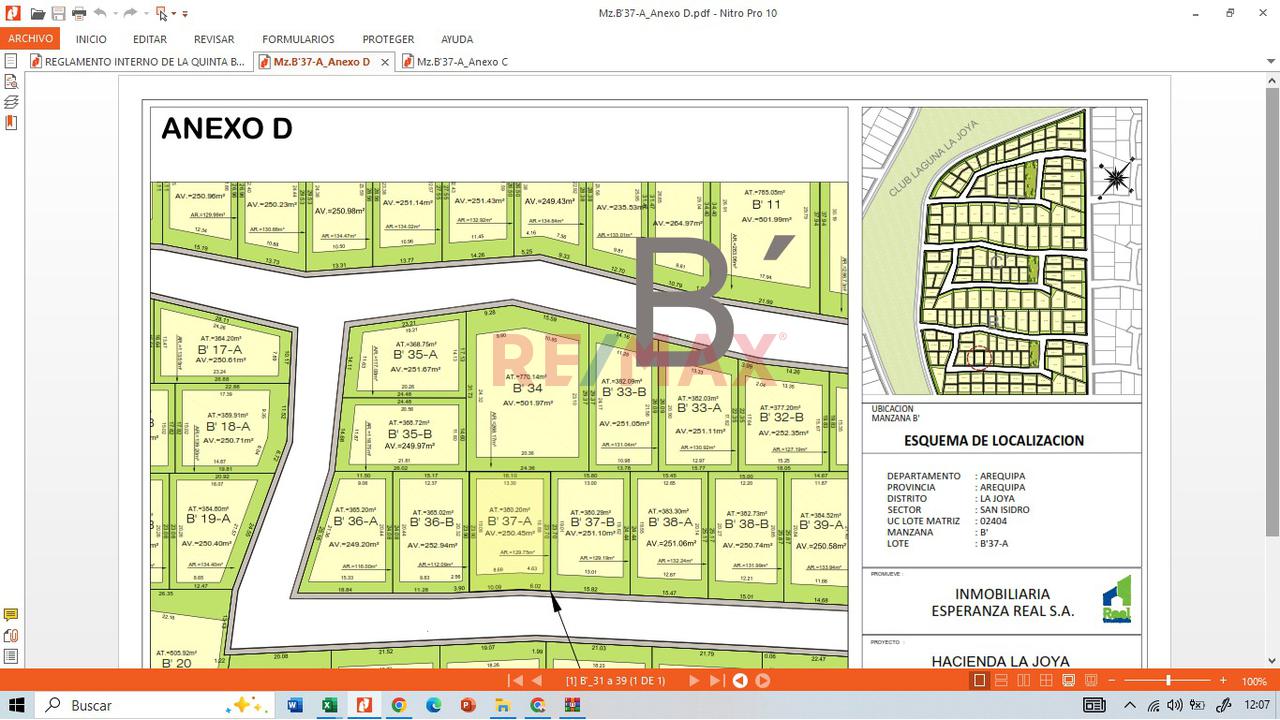Click the zoom in plus button
Screen dimensions: 1280x720
pyautogui.click(x=1222, y=681)
